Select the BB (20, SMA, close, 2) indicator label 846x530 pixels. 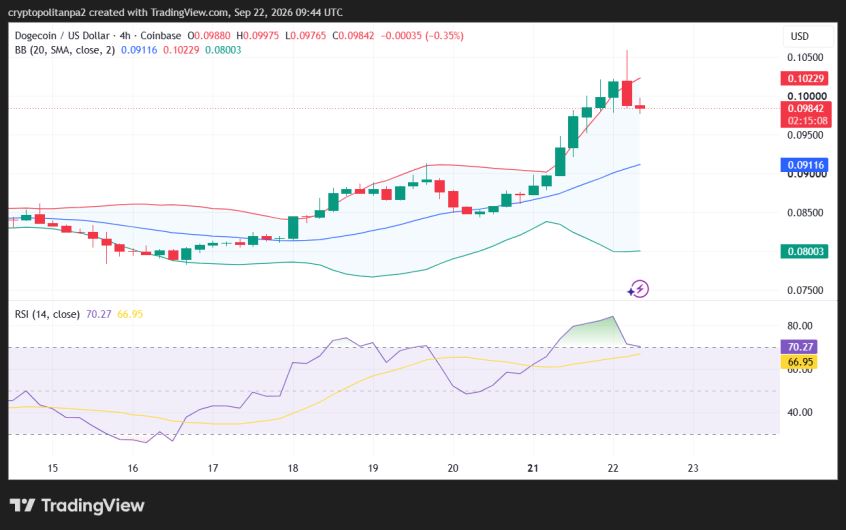[65, 50]
